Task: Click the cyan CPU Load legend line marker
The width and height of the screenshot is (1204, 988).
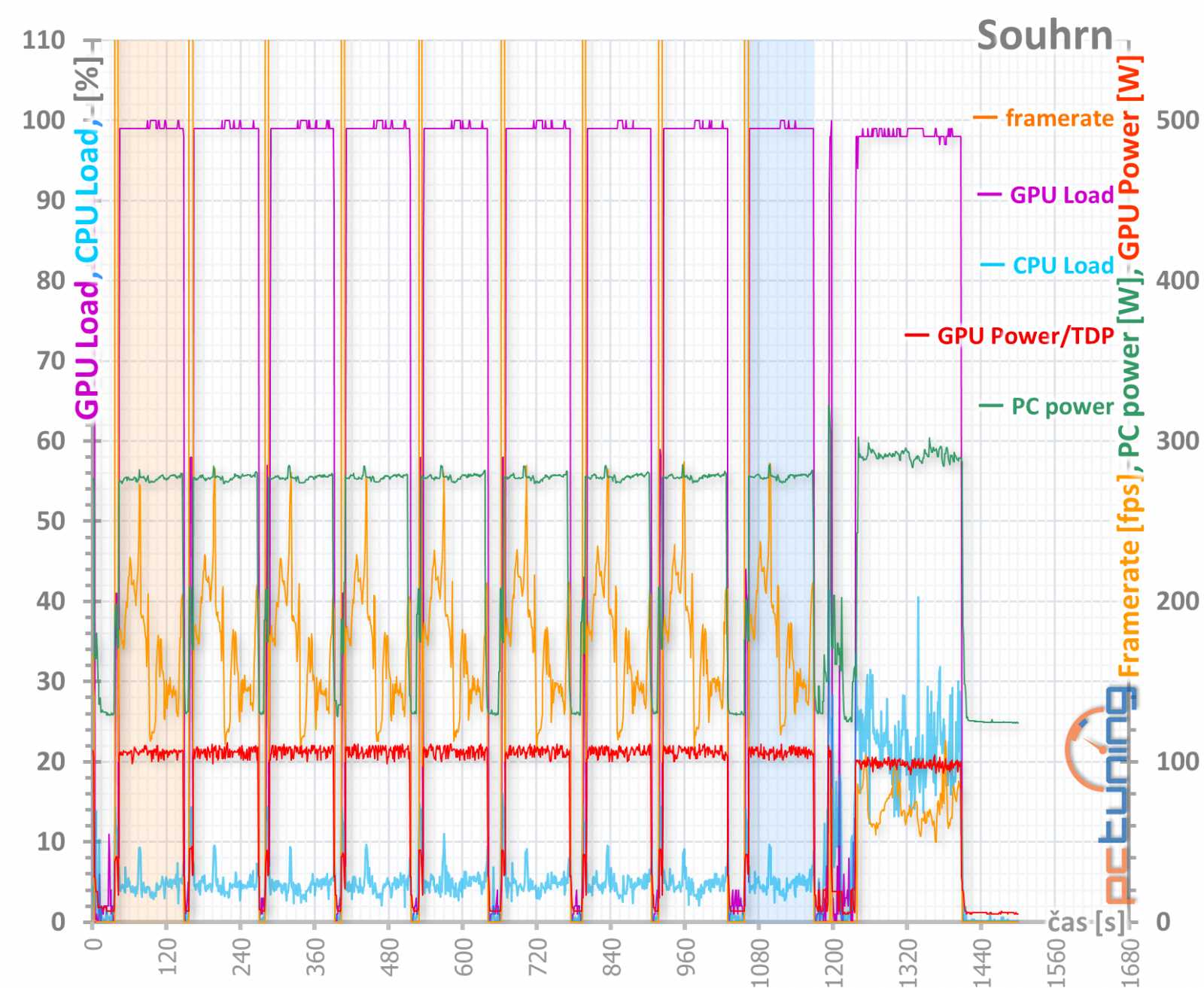Action: point(992,266)
